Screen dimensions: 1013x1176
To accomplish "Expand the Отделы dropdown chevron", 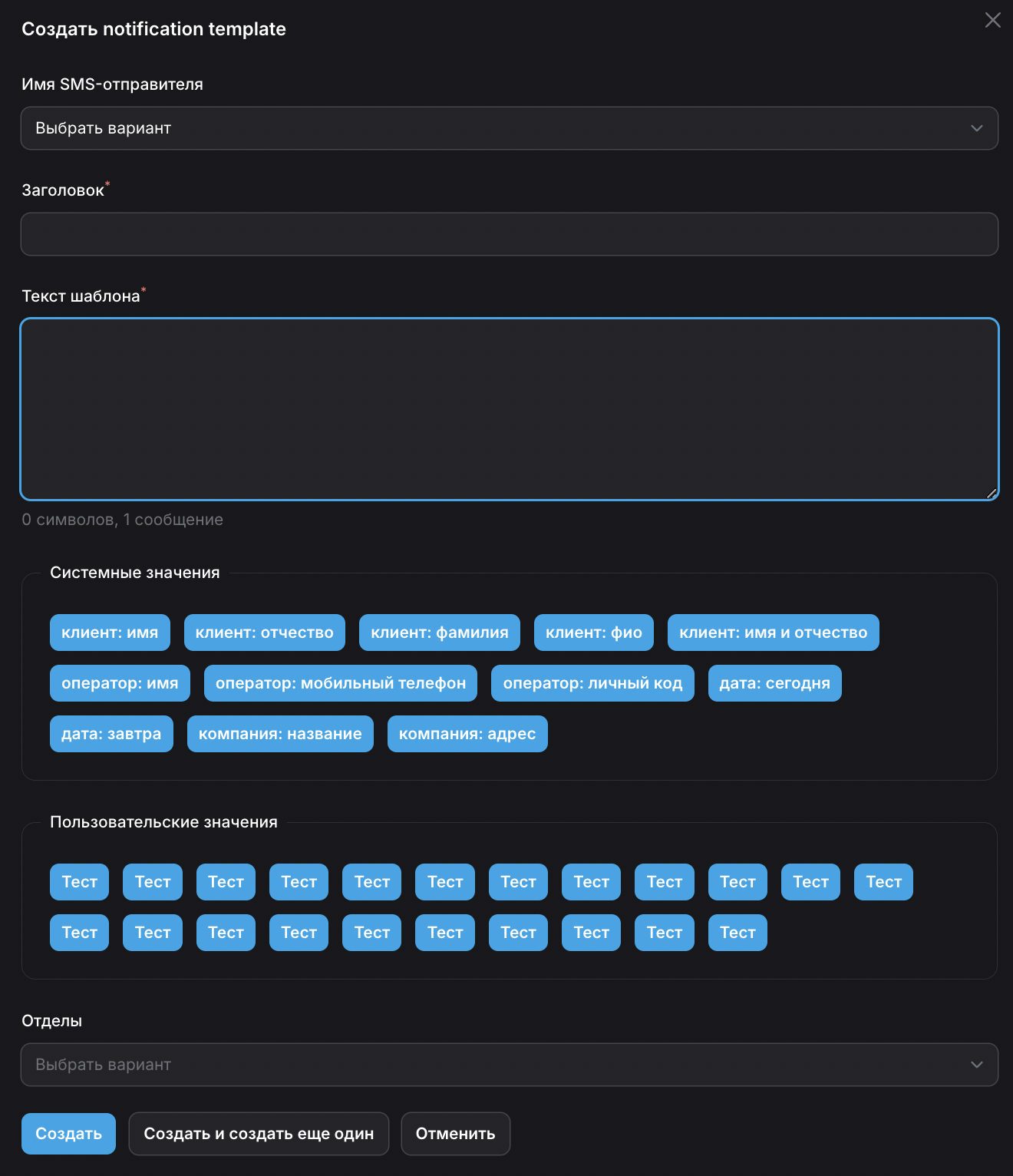I will [976, 1065].
